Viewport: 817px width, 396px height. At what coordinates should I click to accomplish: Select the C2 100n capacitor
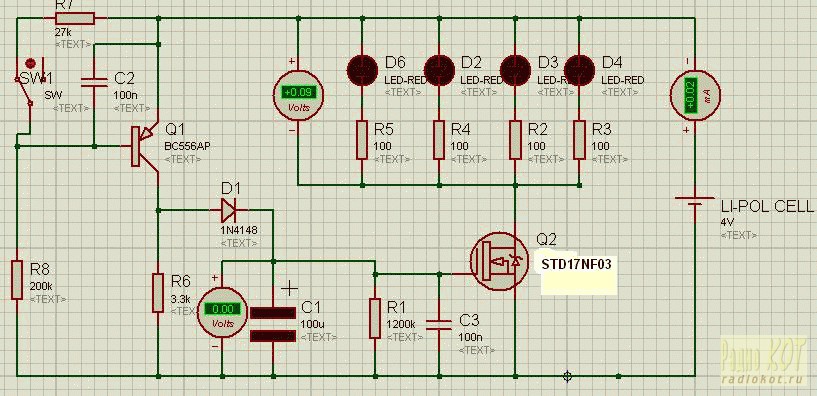94,81
